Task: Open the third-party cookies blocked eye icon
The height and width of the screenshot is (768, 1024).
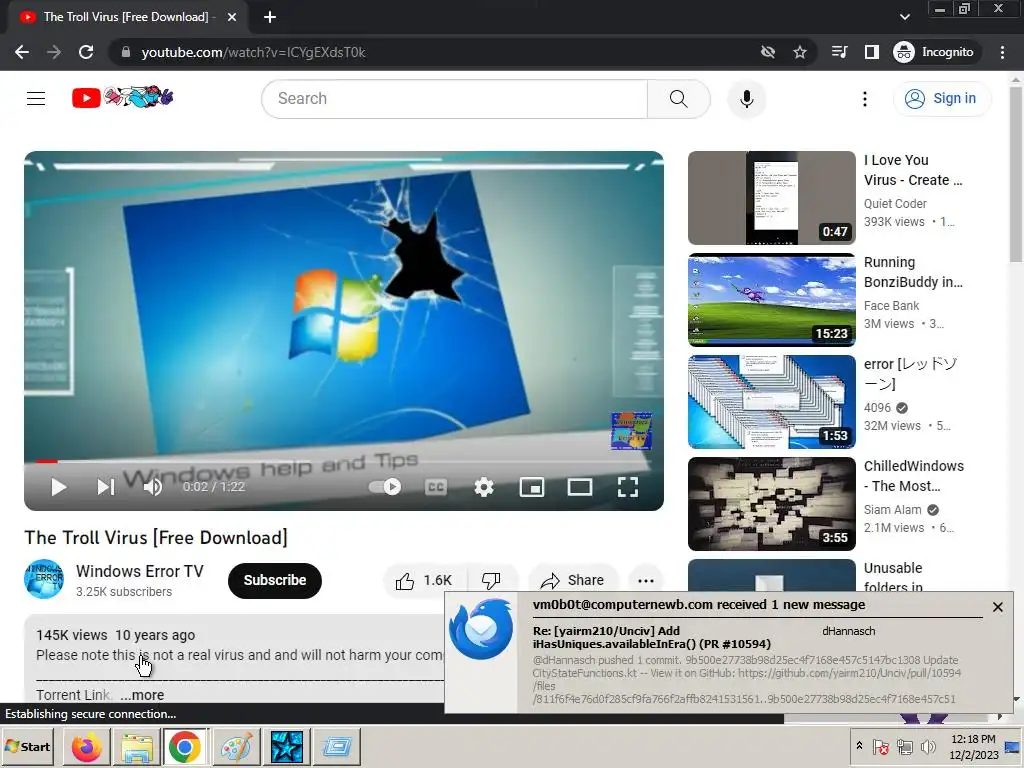Action: (768, 52)
